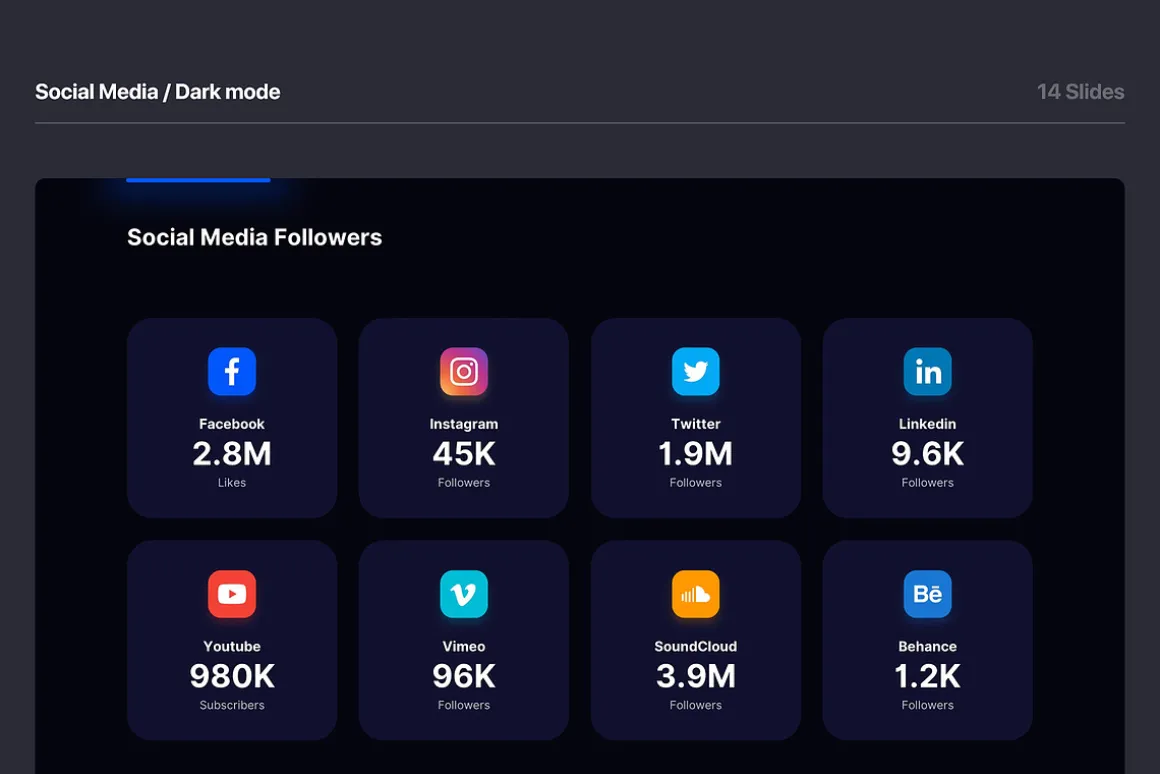Image resolution: width=1160 pixels, height=774 pixels.
Task: Click the 'SoundCloud' name label
Action: coord(695,646)
